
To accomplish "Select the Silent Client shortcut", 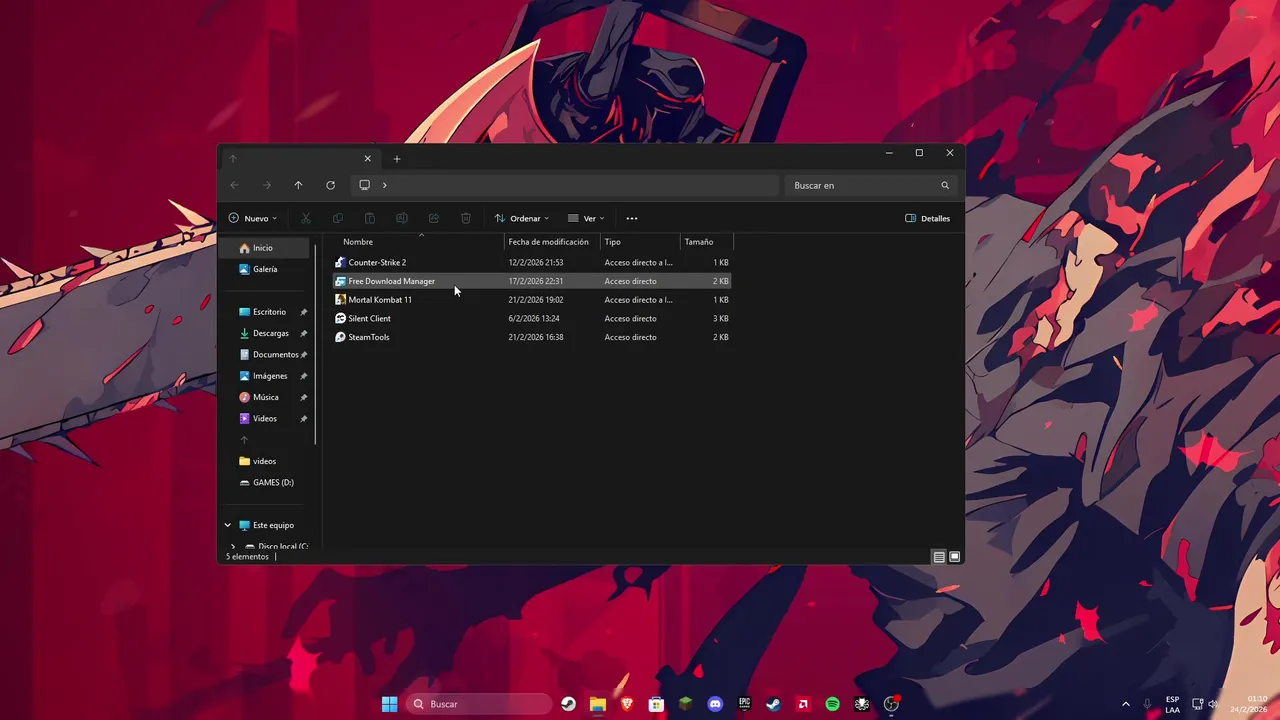I will pyautogui.click(x=532, y=319).
